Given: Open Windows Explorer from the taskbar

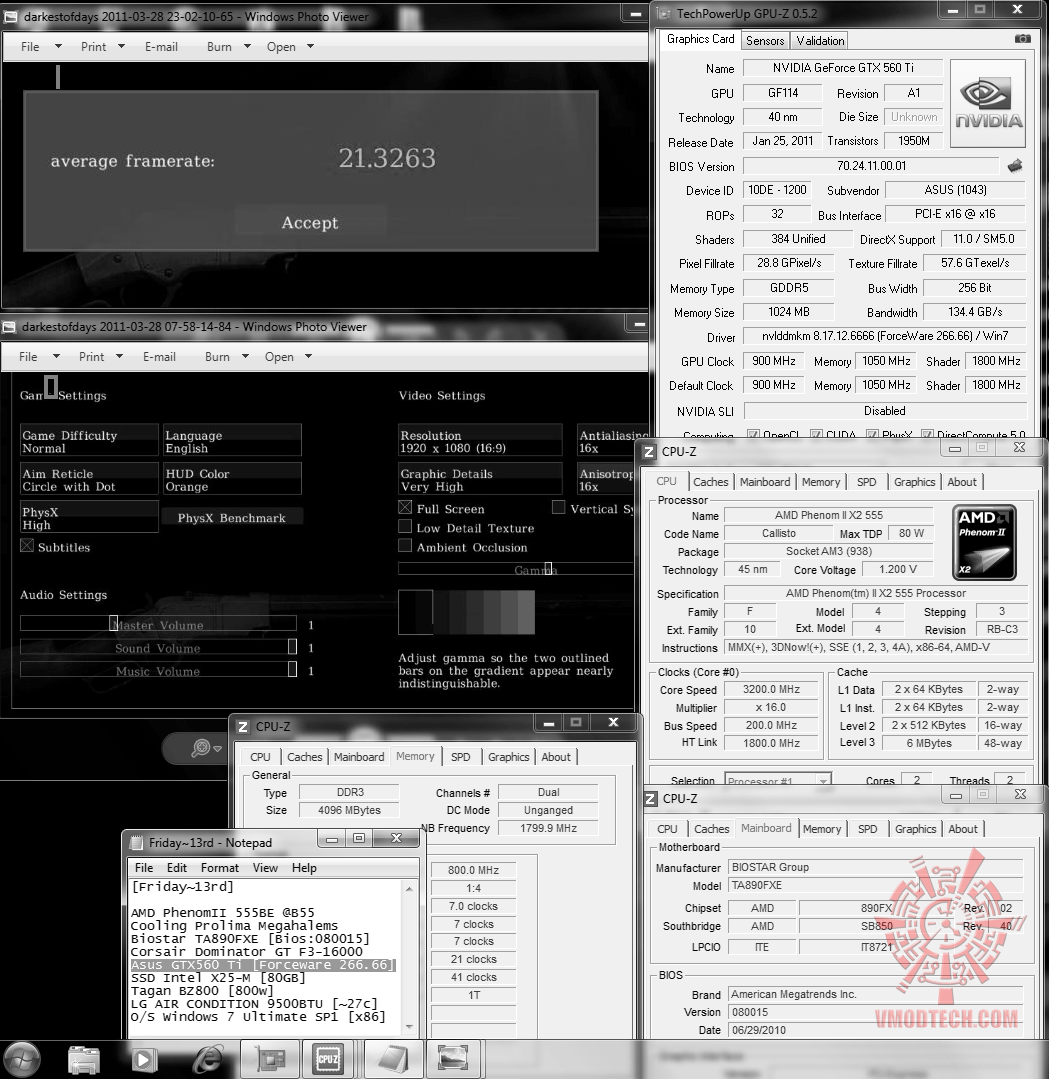Looking at the screenshot, I should click(x=84, y=1060).
